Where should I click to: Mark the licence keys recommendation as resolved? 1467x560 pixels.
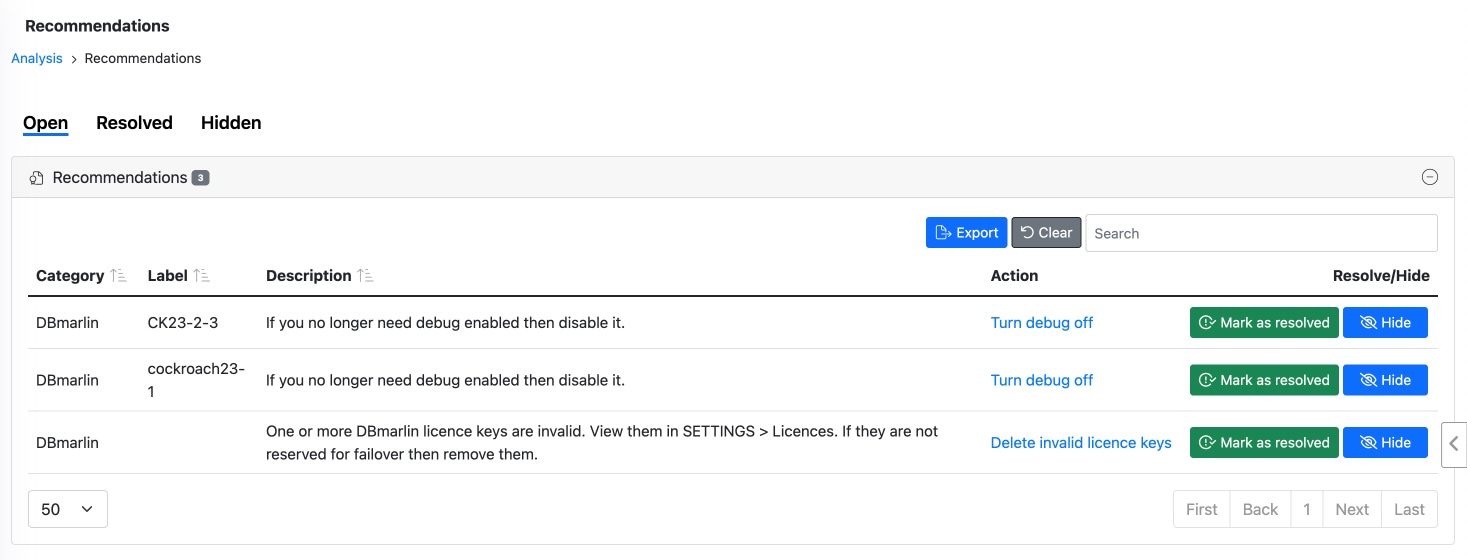[1264, 443]
